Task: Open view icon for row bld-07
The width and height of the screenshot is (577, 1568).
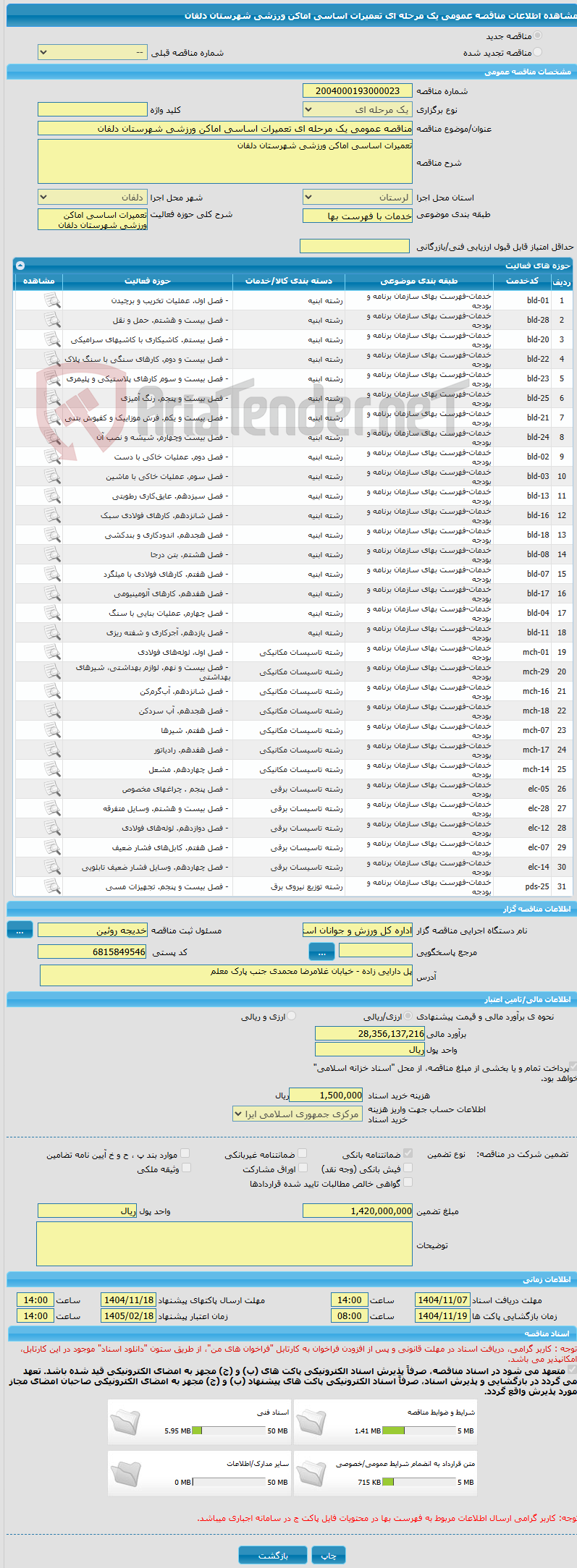Action: click(x=52, y=574)
